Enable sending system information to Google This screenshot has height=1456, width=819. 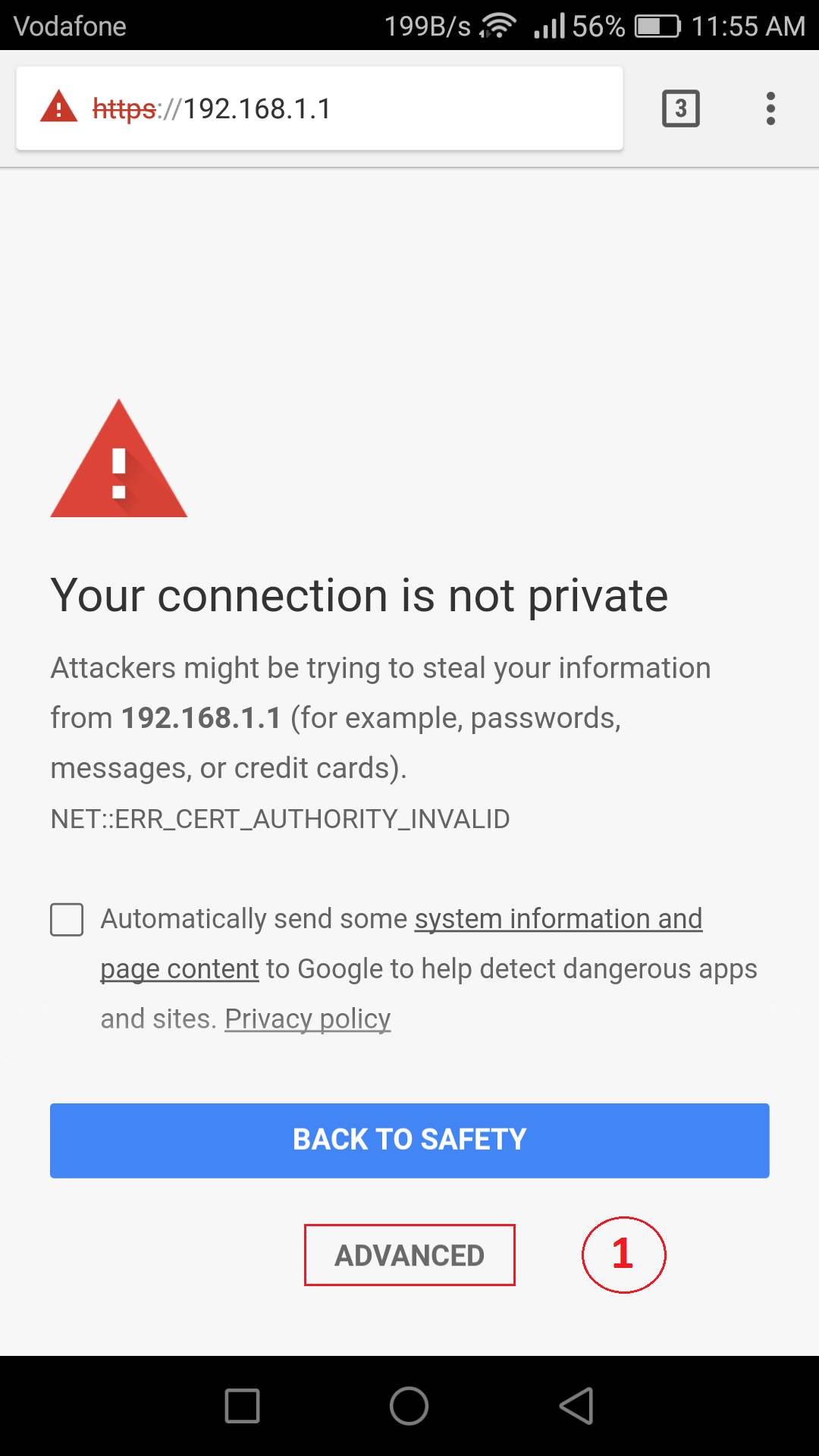tap(67, 920)
